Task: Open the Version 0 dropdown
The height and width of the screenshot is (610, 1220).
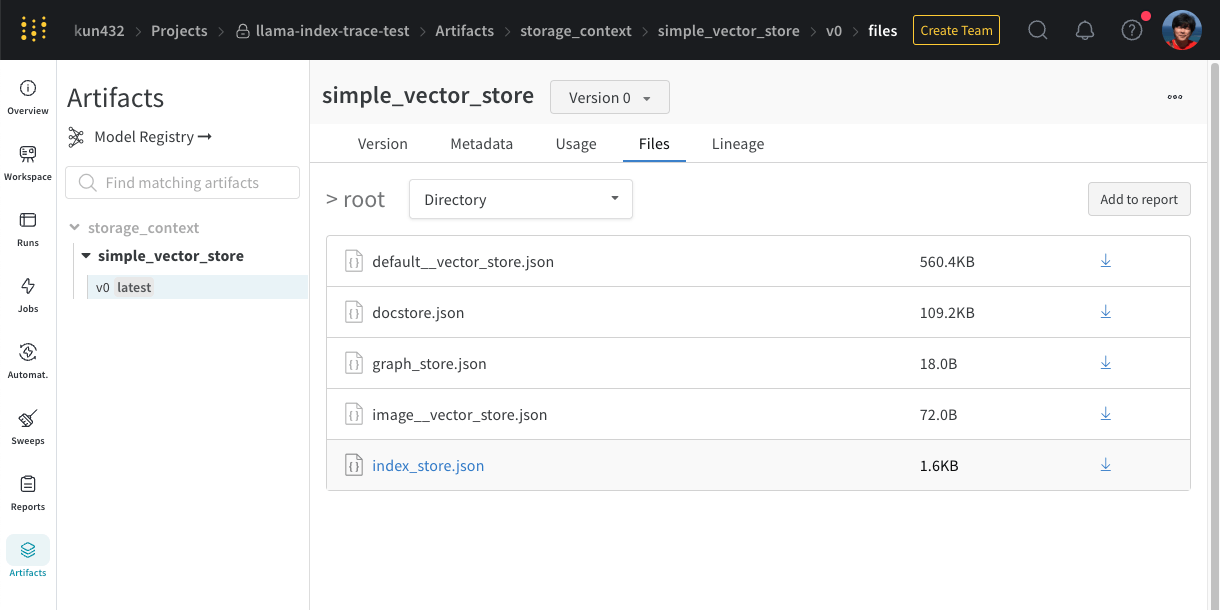Action: coord(610,97)
